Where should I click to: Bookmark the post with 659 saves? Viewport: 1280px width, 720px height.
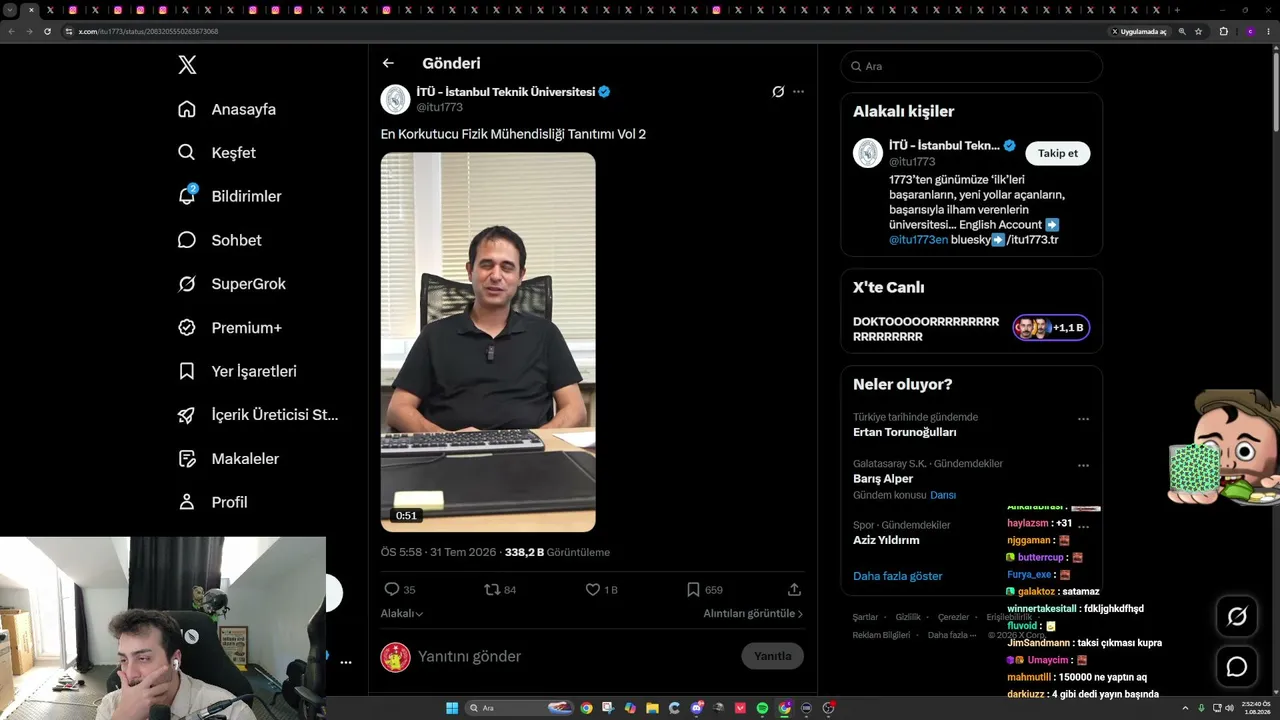[693, 590]
